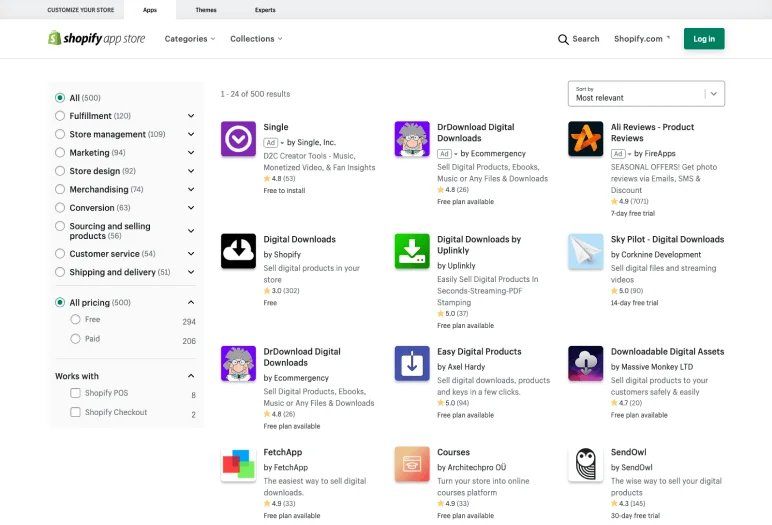Image resolution: width=772 pixels, height=525 pixels.
Task: Open the Shopify.com dropdown
Action: pyautogui.click(x=642, y=39)
